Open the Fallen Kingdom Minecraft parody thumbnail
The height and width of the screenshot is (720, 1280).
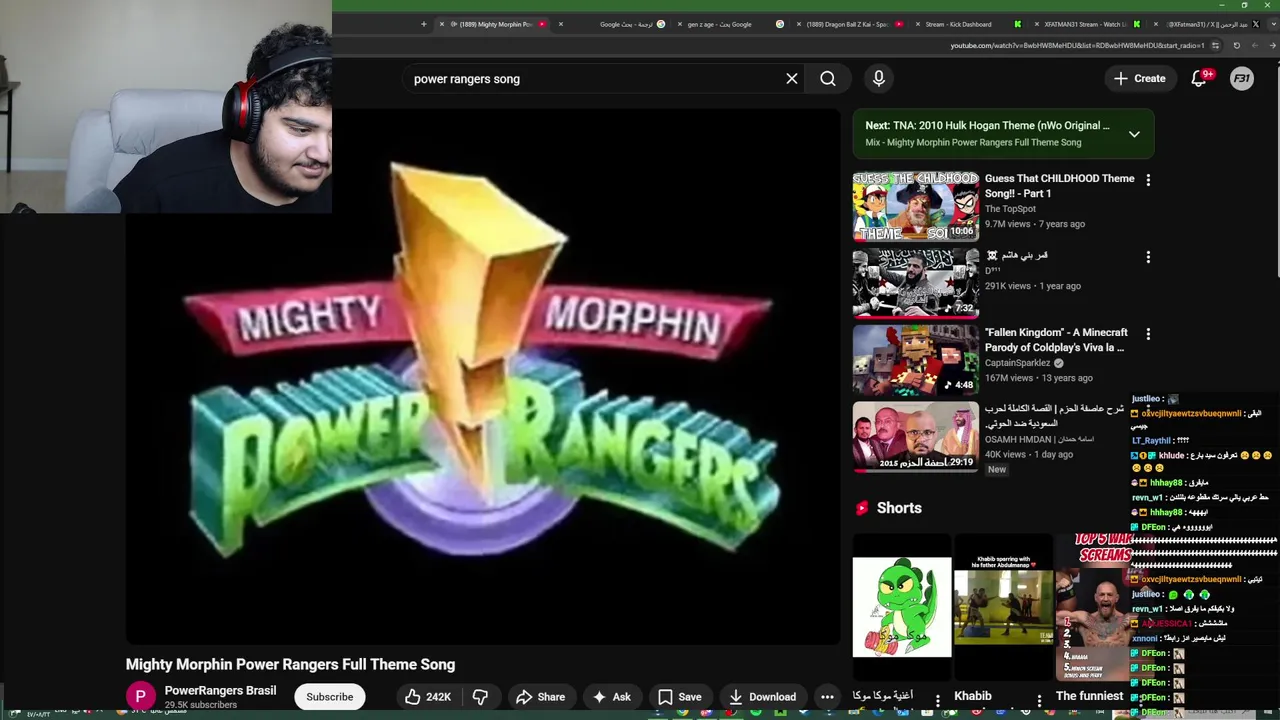coord(916,361)
